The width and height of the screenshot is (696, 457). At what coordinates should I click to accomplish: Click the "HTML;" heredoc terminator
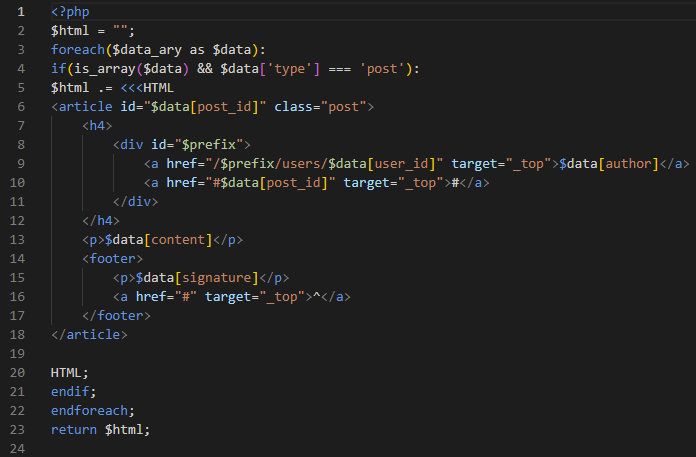(x=70, y=373)
